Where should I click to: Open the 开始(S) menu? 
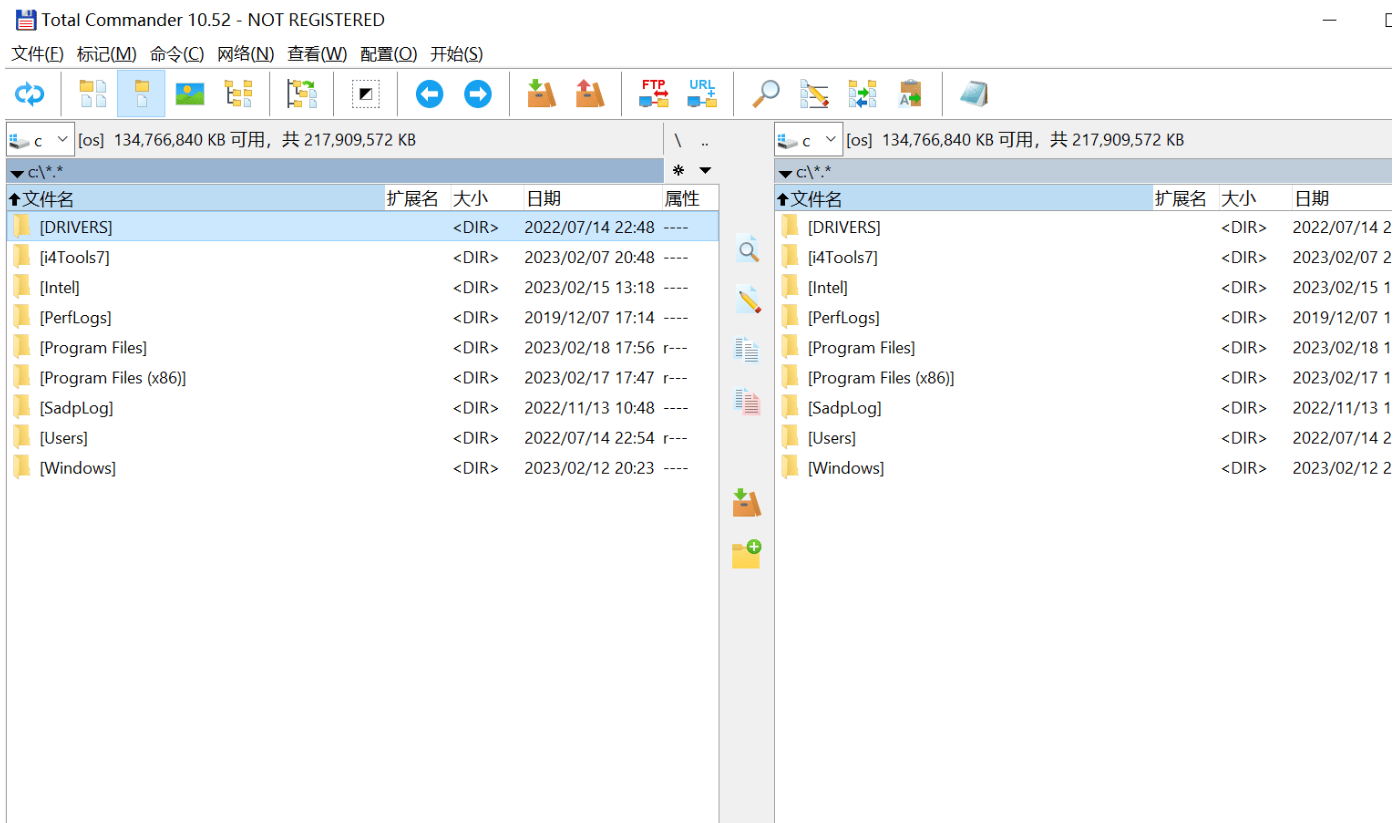click(x=456, y=54)
